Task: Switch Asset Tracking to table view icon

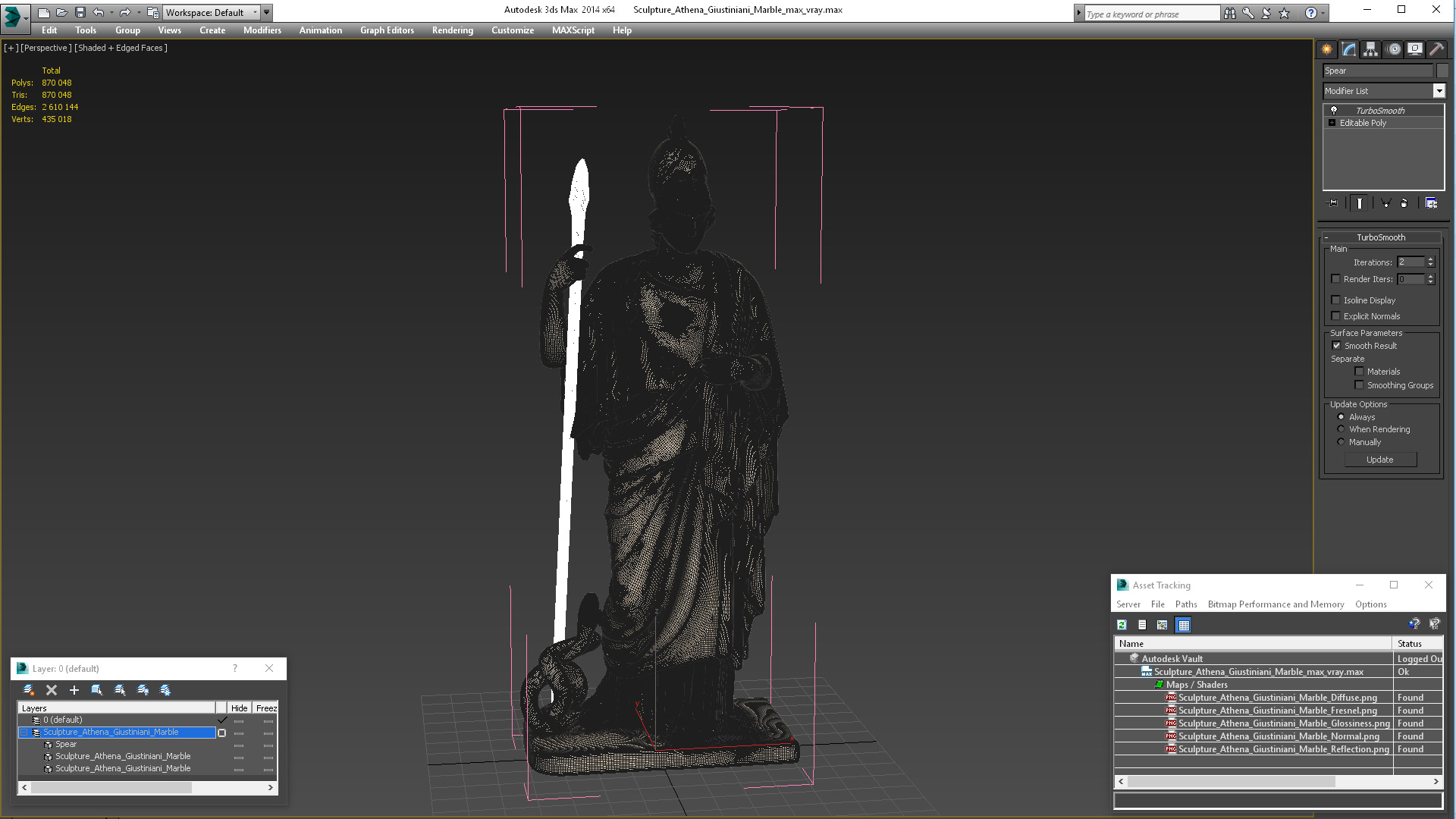Action: [1183, 625]
